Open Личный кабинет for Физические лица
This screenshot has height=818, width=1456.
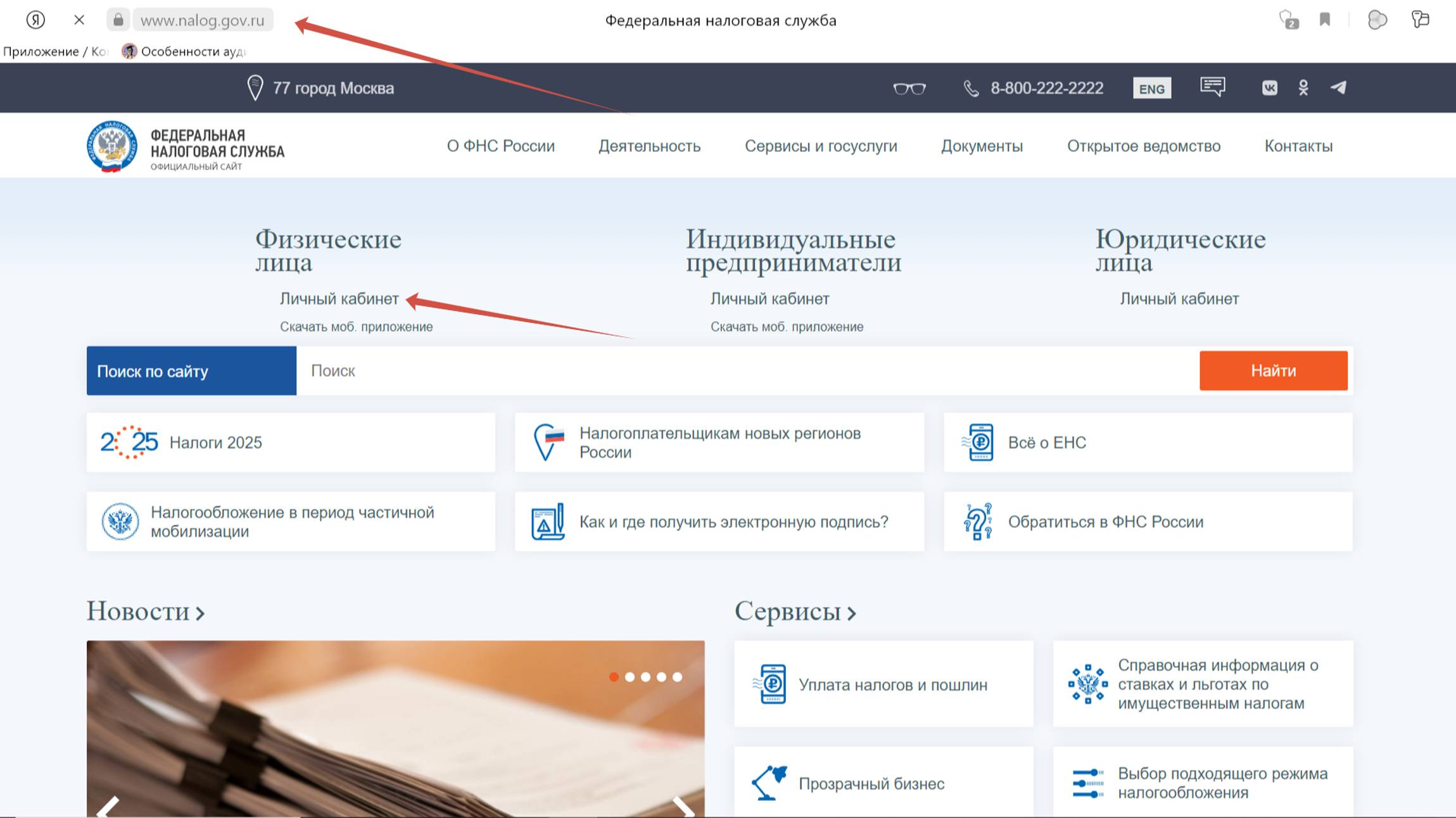[339, 299]
